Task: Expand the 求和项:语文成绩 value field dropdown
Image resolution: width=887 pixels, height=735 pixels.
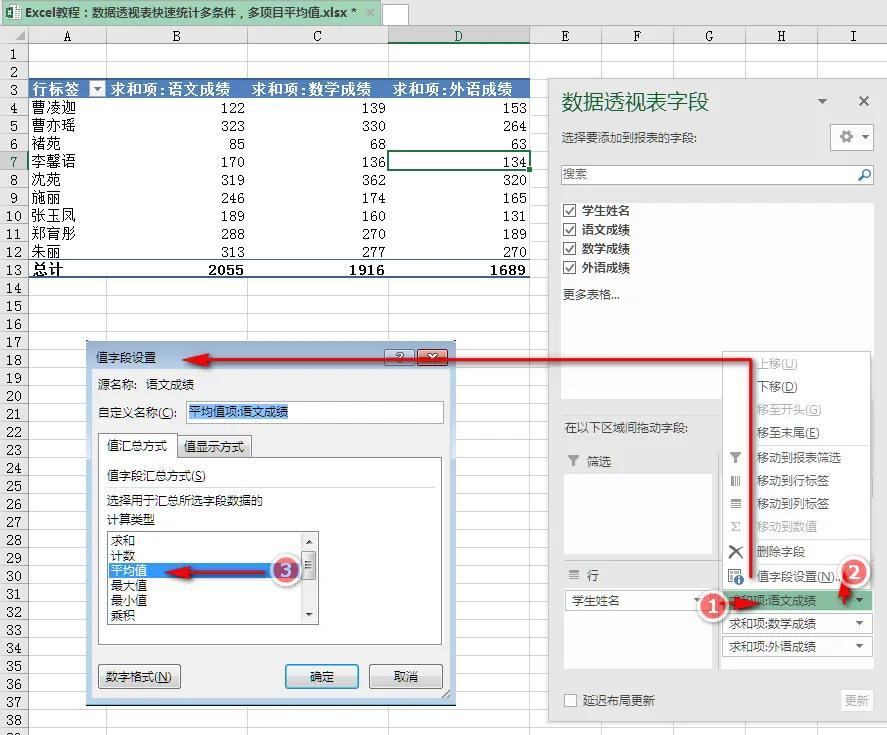Action: 859,600
